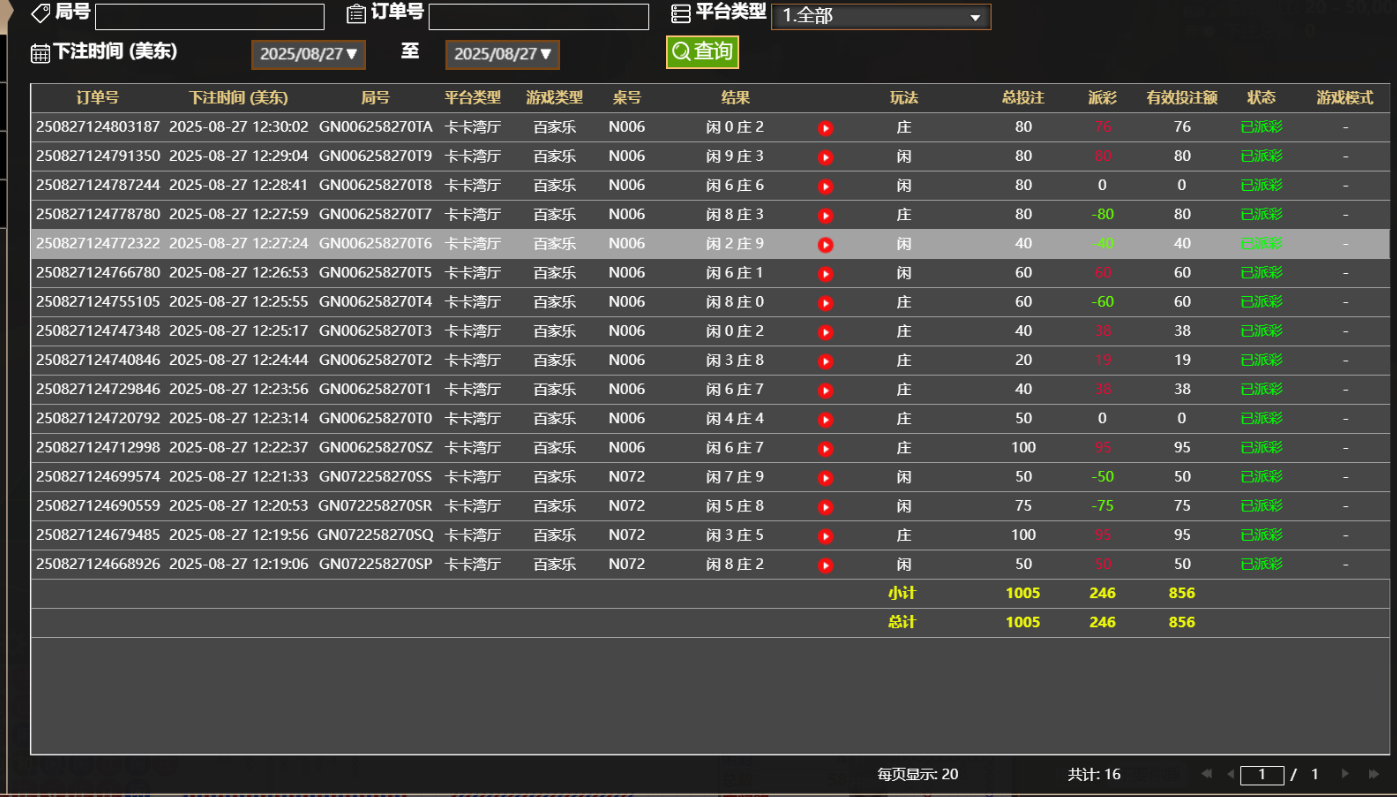Open the end date picker after 至

[x=502, y=55]
